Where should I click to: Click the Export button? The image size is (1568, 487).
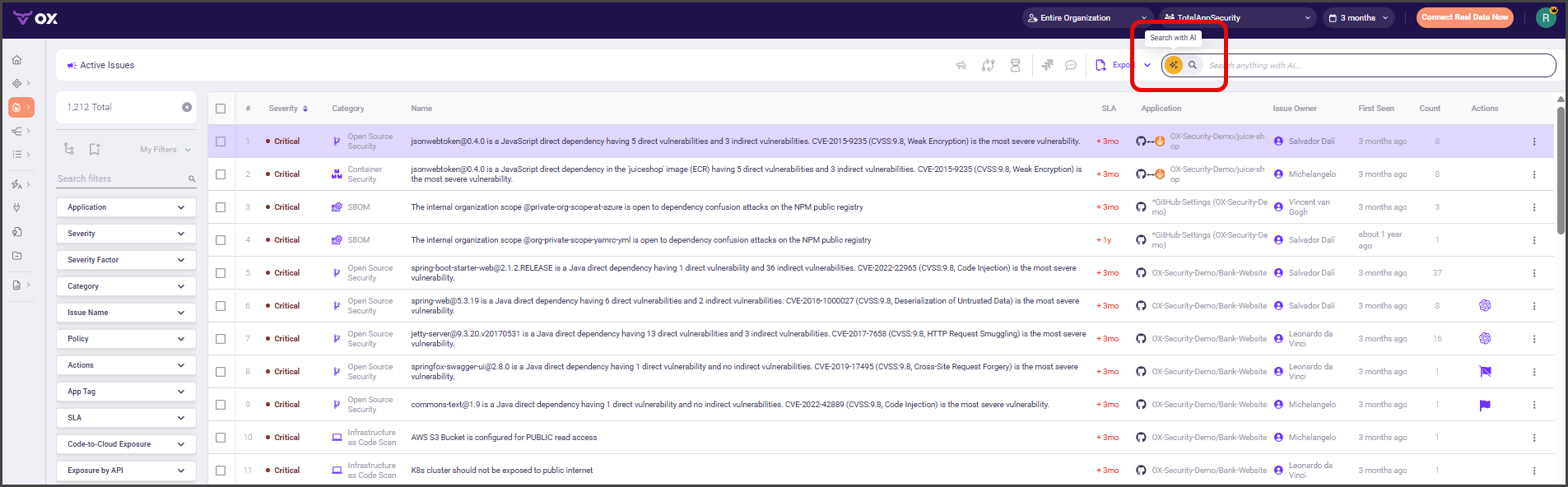click(1116, 65)
